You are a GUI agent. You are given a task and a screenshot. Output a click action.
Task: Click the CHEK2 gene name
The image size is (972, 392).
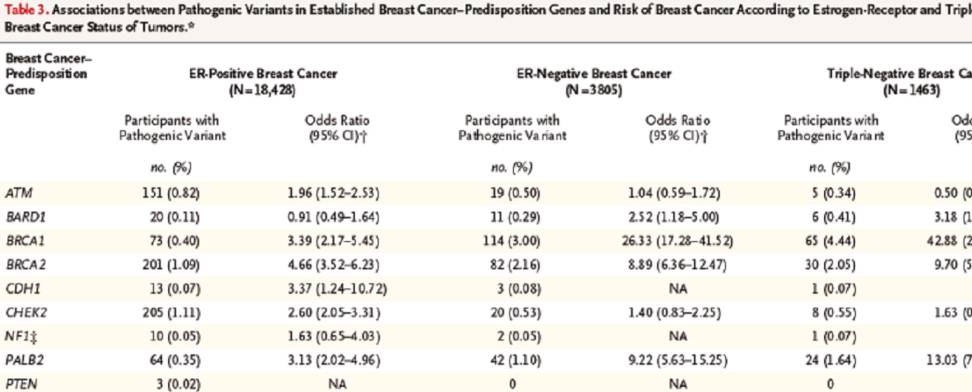coord(20,311)
